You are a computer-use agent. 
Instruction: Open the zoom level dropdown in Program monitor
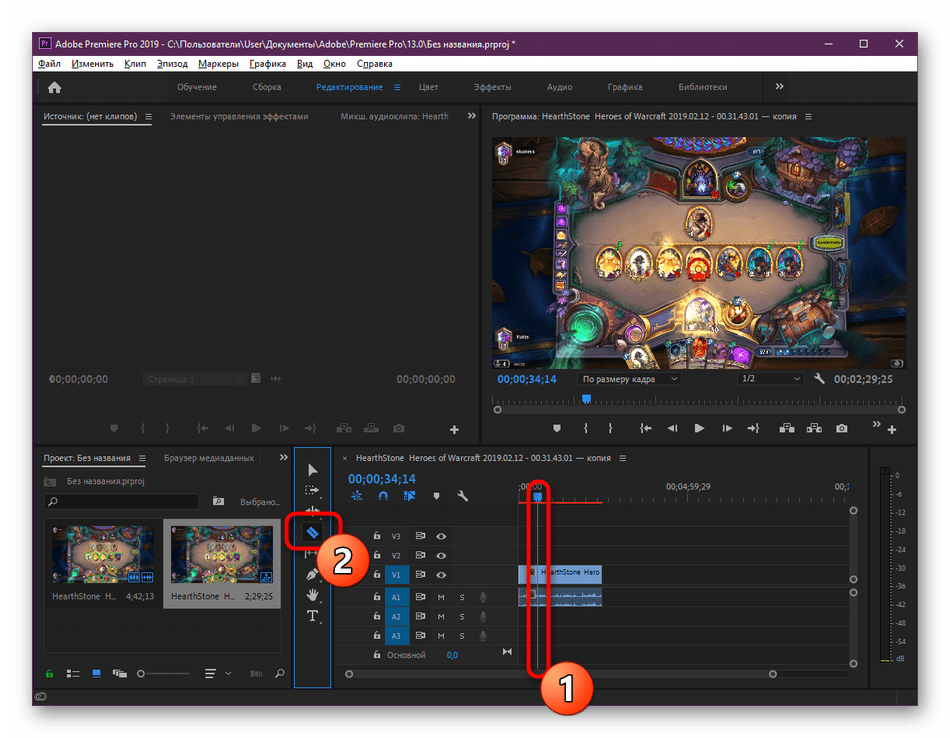click(630, 380)
